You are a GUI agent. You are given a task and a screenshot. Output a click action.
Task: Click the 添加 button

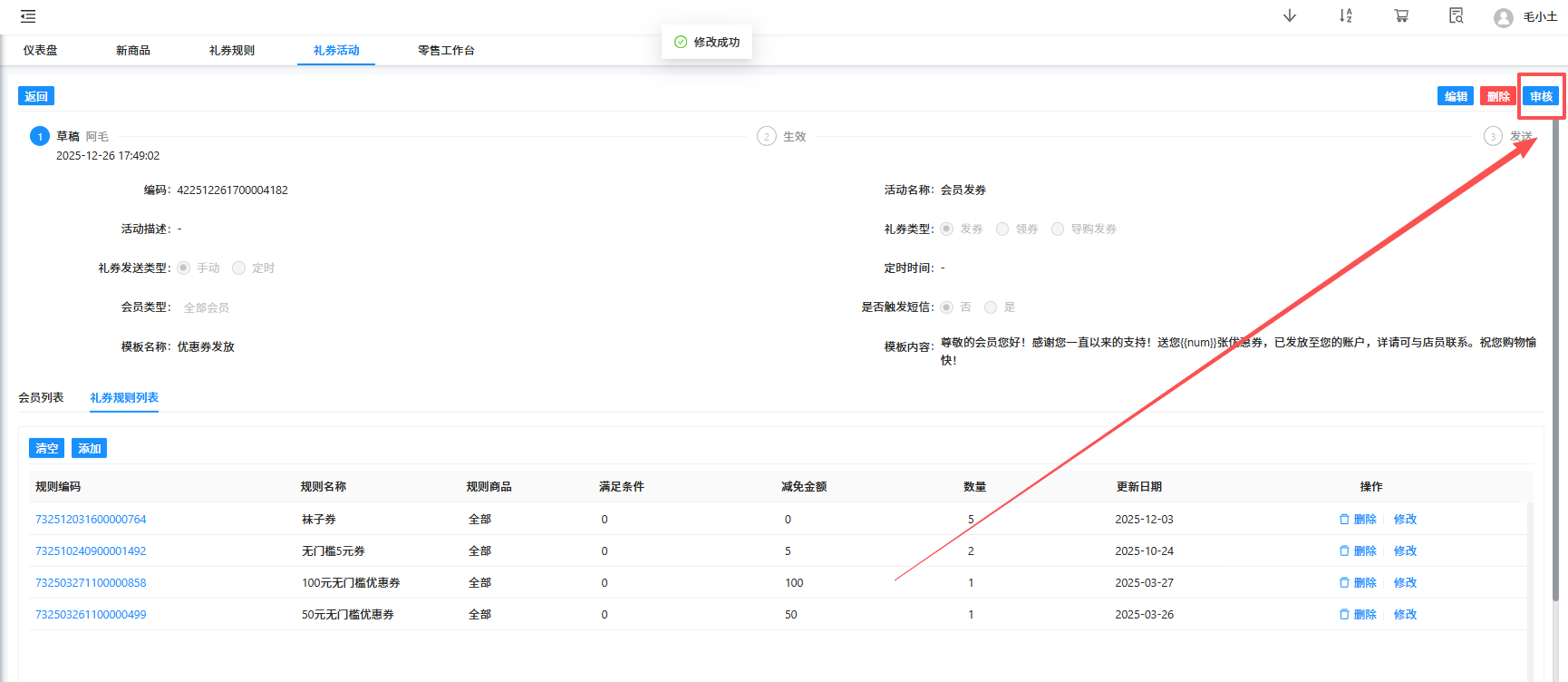pos(89,448)
